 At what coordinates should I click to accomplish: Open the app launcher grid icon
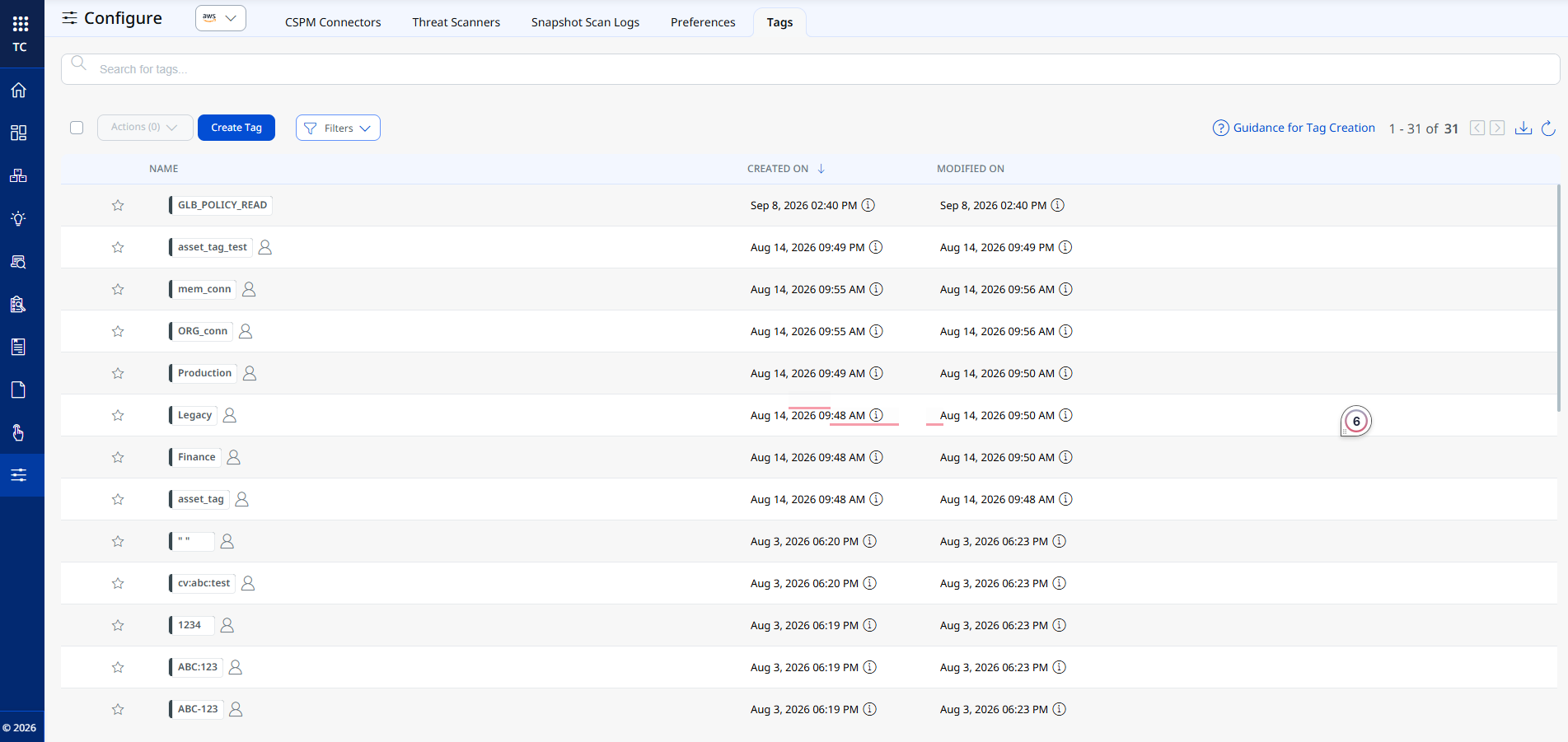pyautogui.click(x=21, y=24)
